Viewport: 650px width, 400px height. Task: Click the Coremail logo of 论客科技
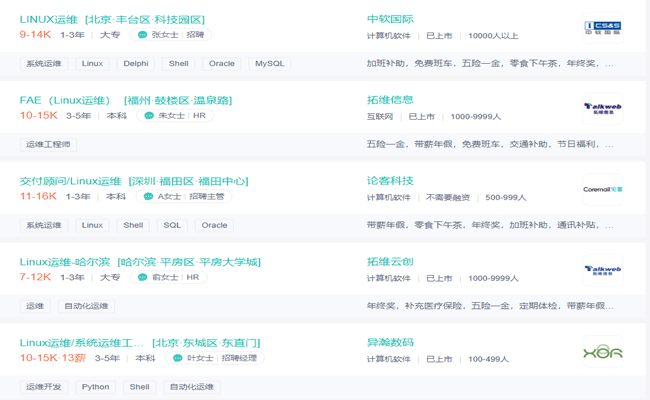(x=603, y=189)
